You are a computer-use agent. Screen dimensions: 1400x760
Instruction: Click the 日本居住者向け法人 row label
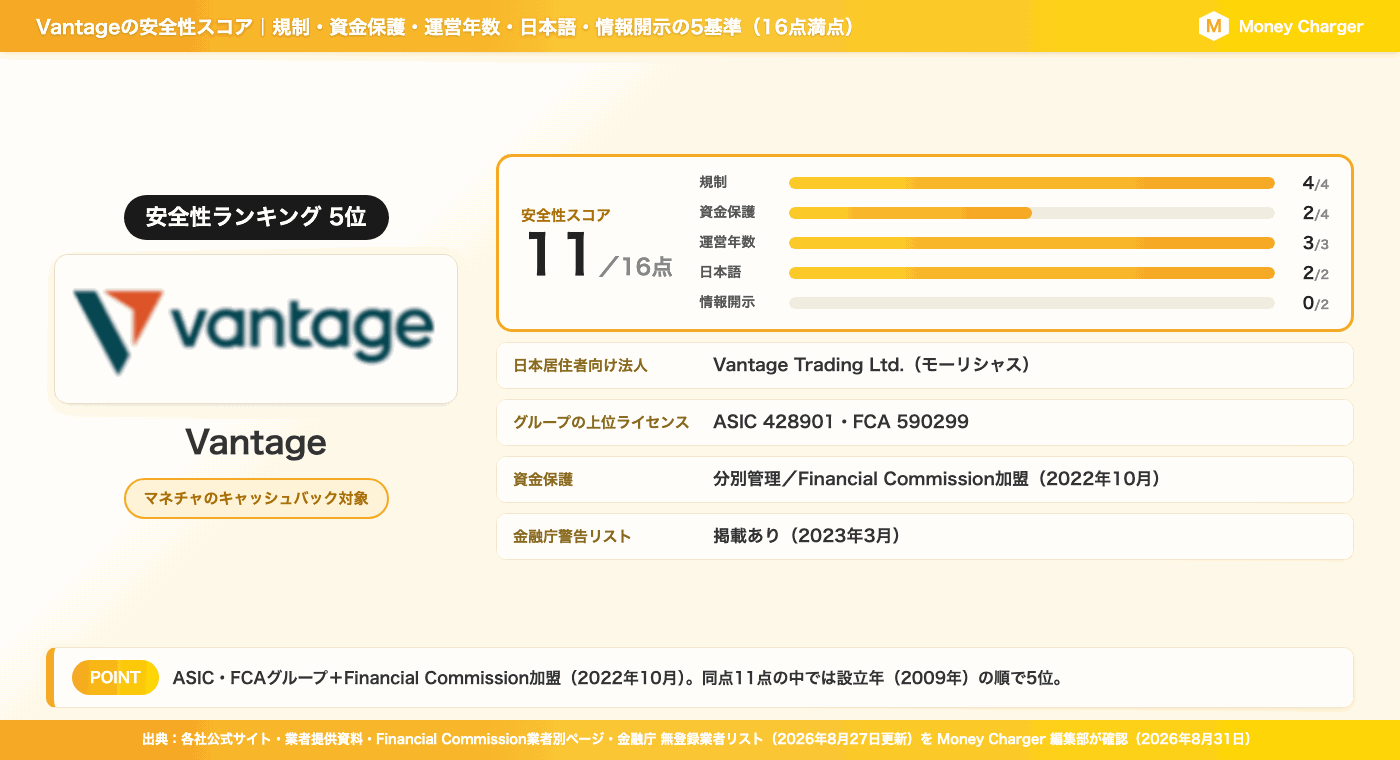(x=580, y=366)
